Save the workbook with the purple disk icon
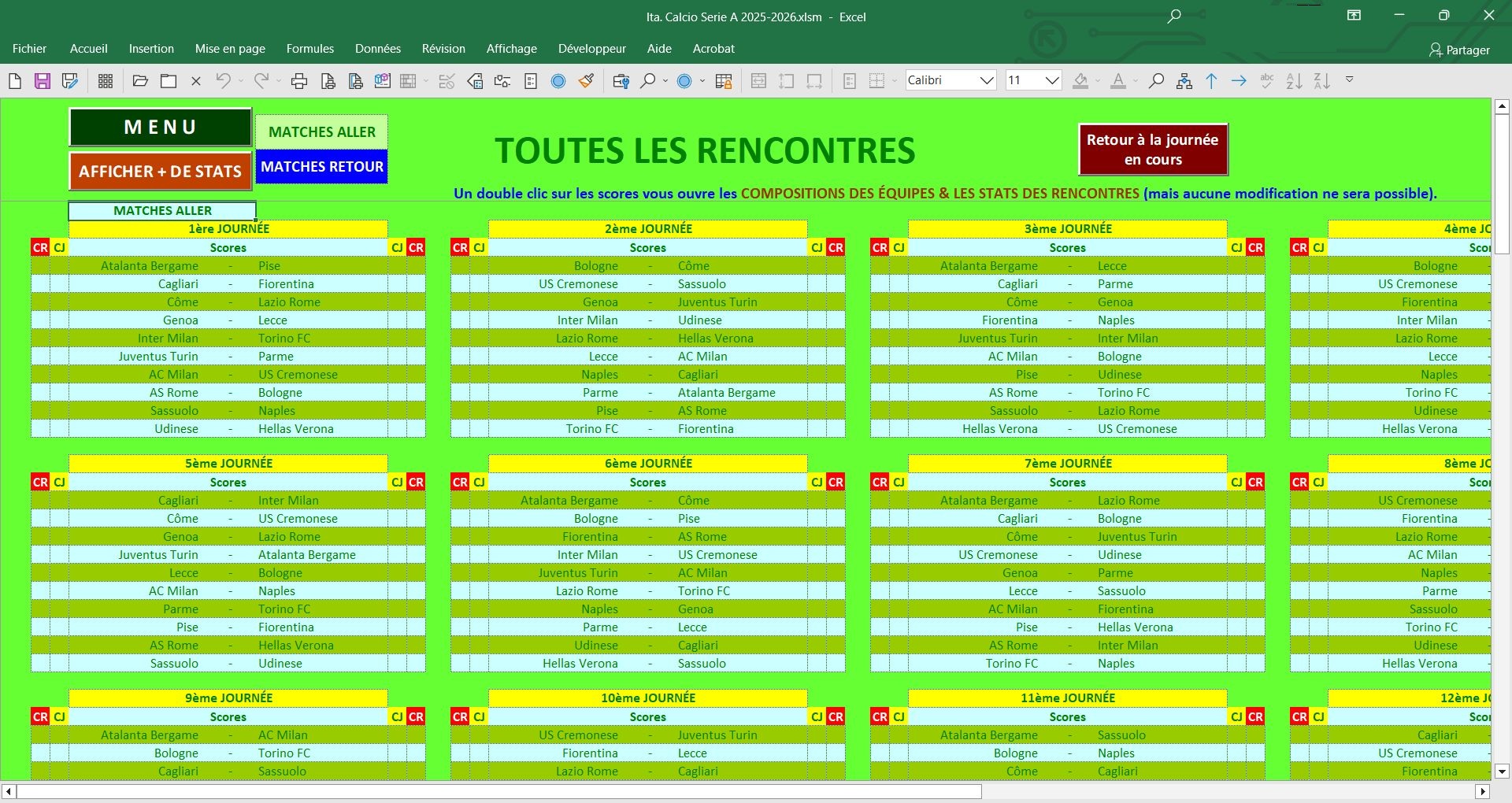Viewport: 1512px width, 803px height. [43, 80]
